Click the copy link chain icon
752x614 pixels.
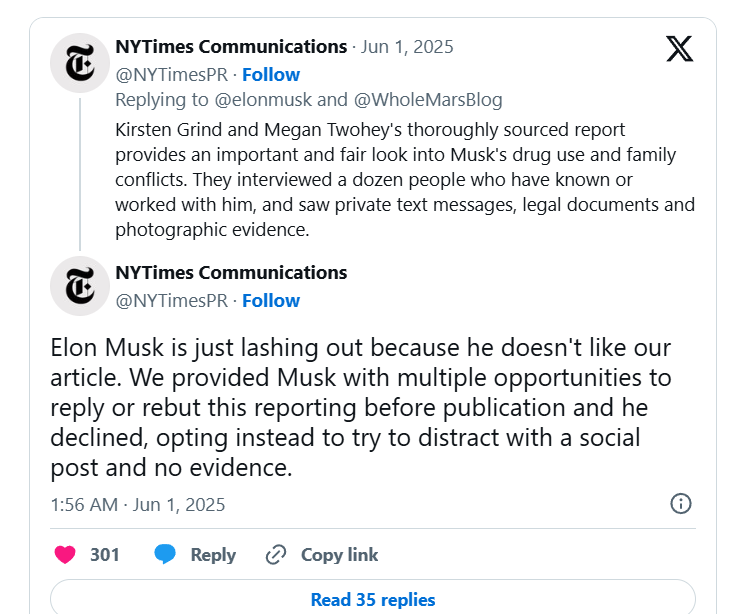pyautogui.click(x=276, y=554)
